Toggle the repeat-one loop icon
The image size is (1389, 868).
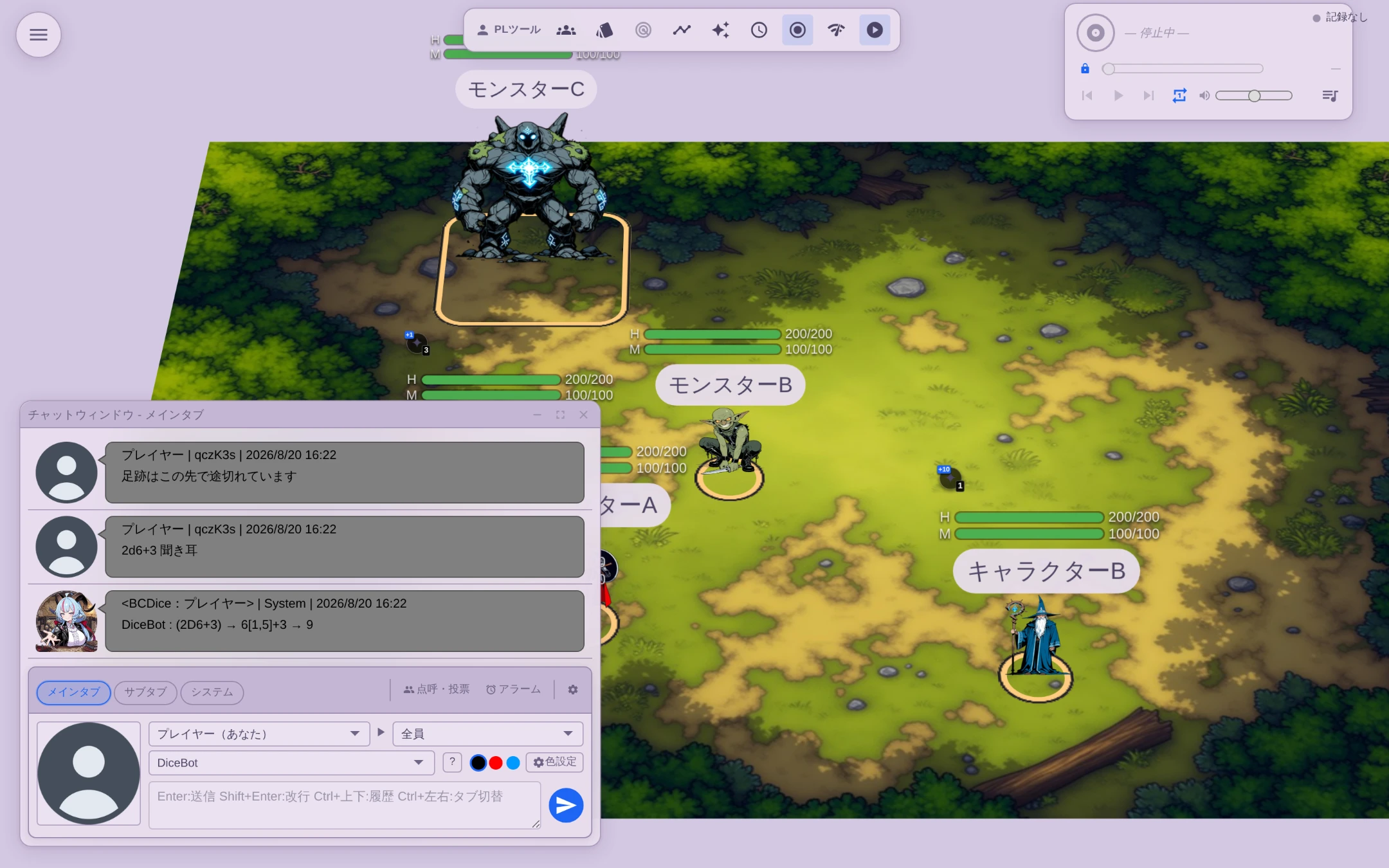[1179, 96]
